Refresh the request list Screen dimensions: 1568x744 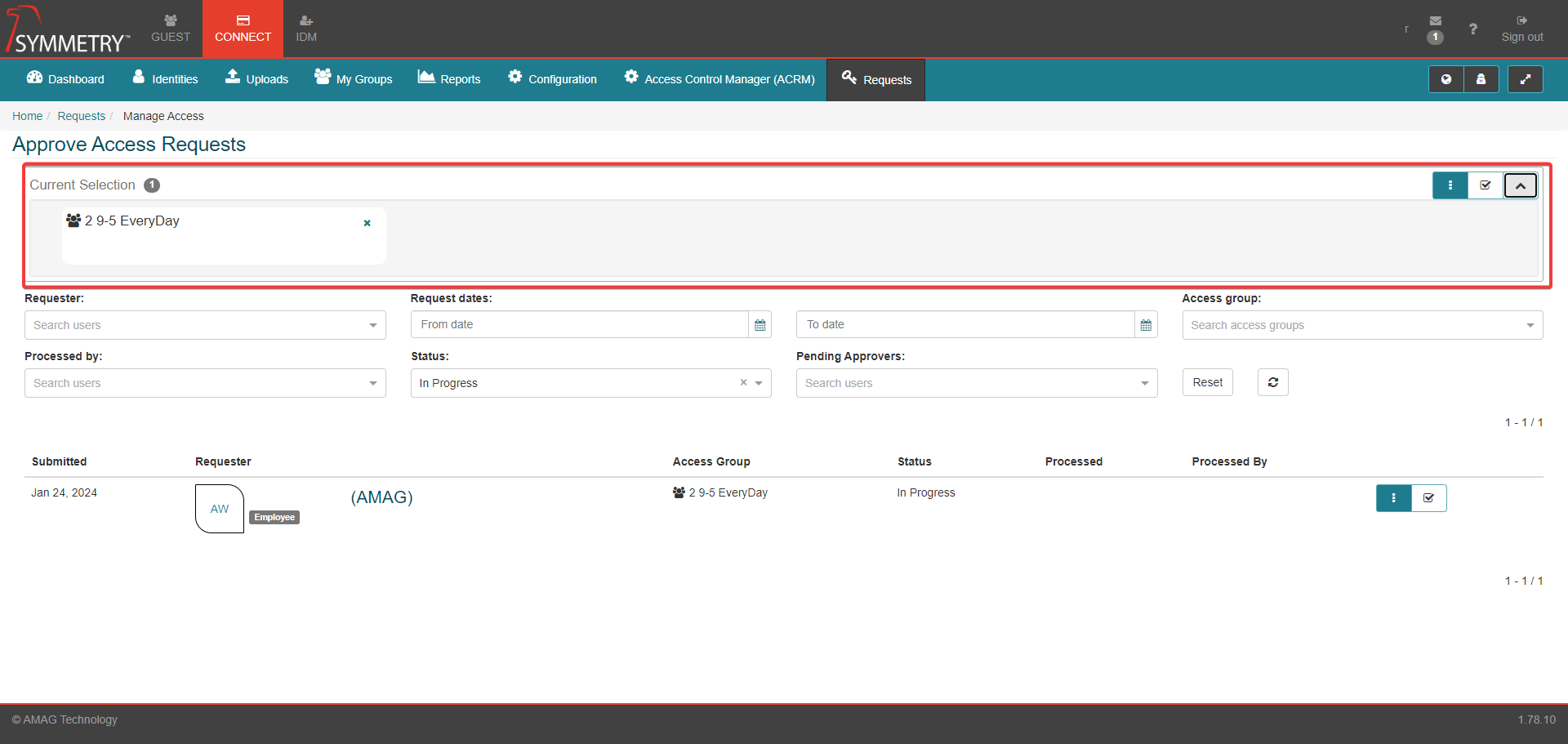(1273, 382)
